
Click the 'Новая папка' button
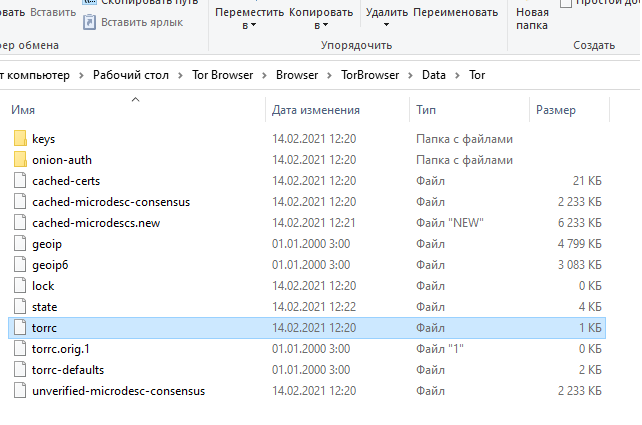pyautogui.click(x=532, y=18)
